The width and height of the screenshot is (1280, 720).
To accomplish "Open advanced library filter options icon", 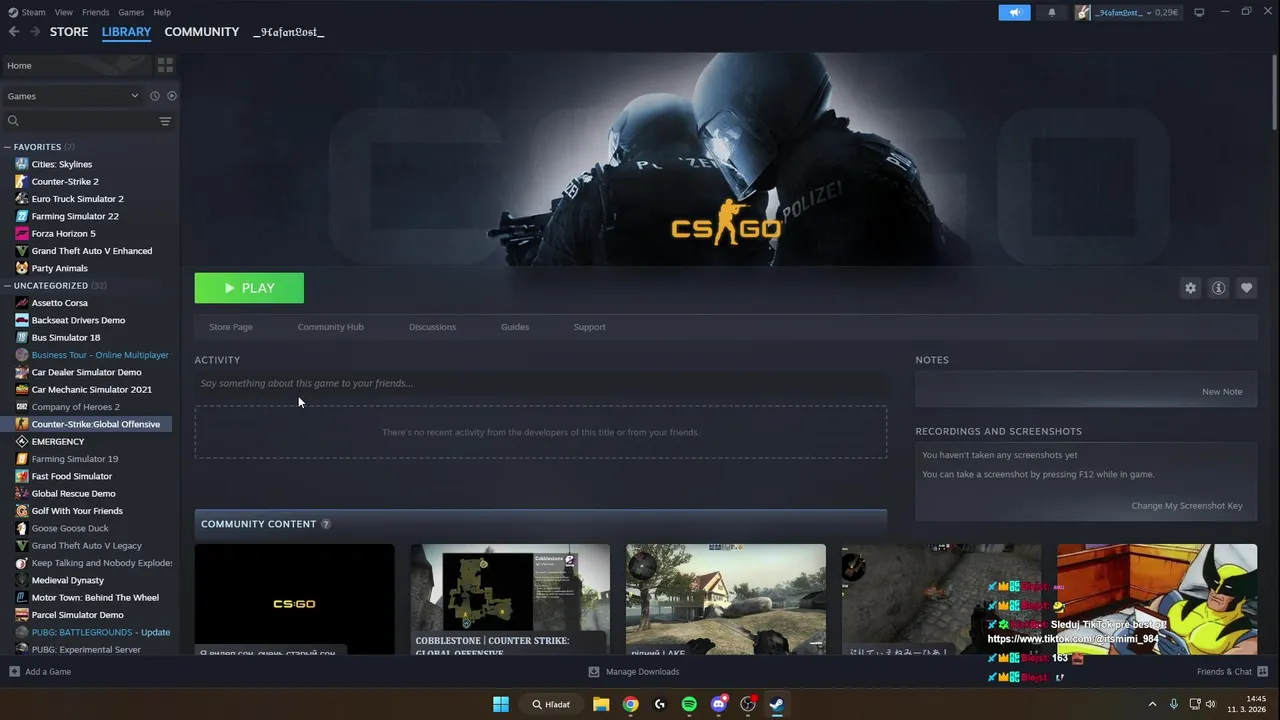I will [x=165, y=121].
